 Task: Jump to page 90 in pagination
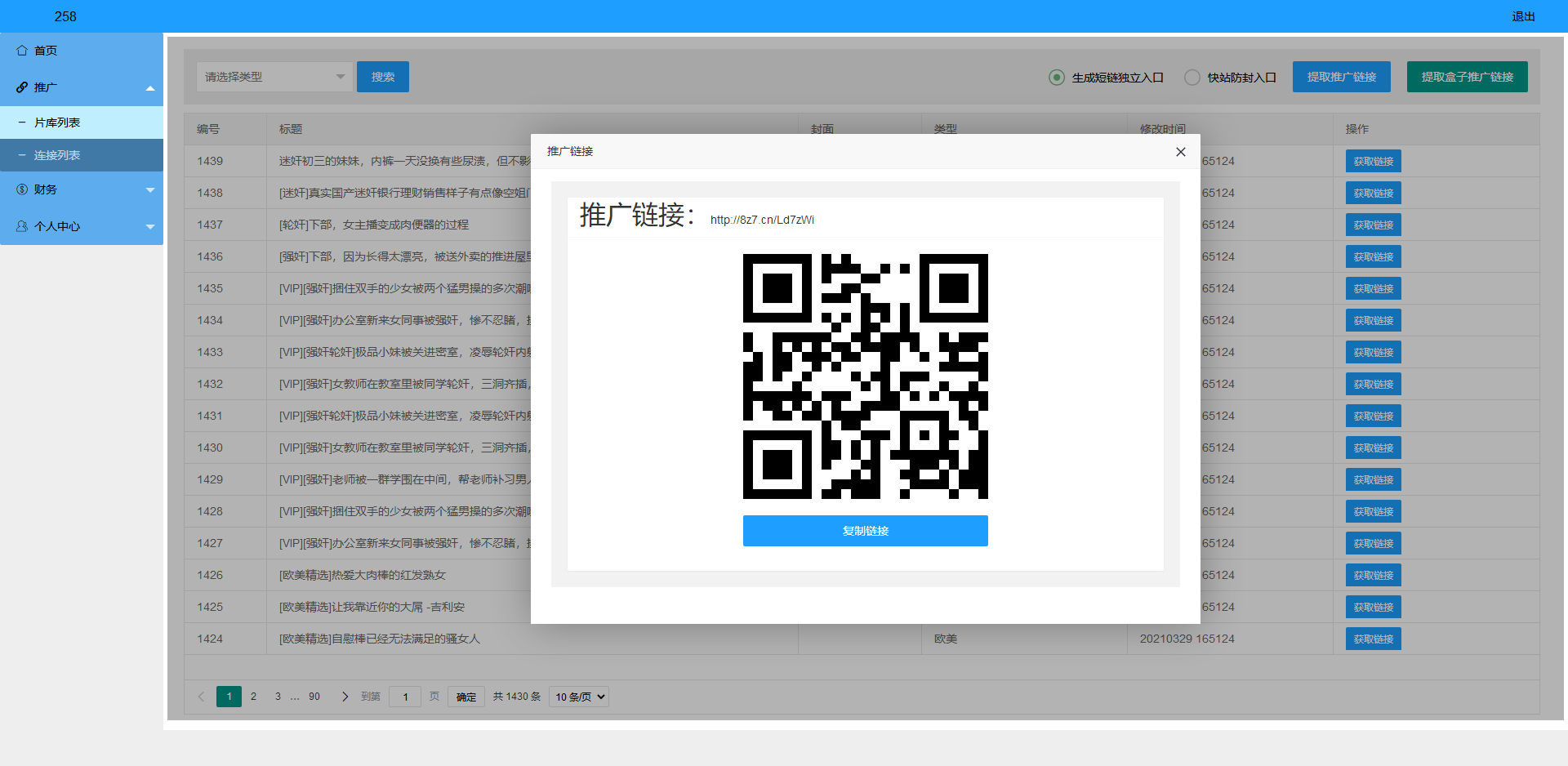pyautogui.click(x=314, y=697)
